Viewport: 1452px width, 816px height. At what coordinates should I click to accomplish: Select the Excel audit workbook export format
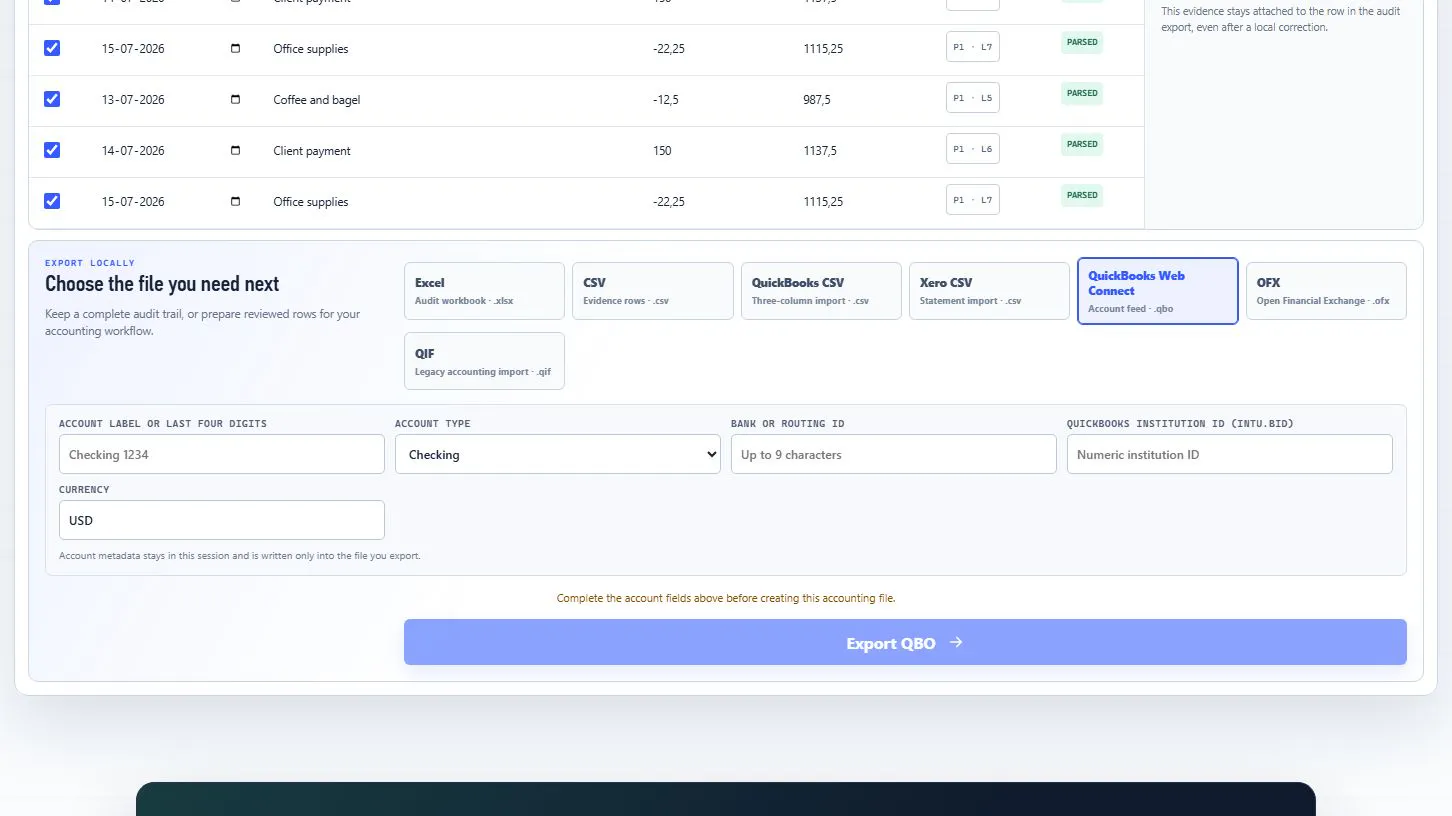(x=484, y=291)
